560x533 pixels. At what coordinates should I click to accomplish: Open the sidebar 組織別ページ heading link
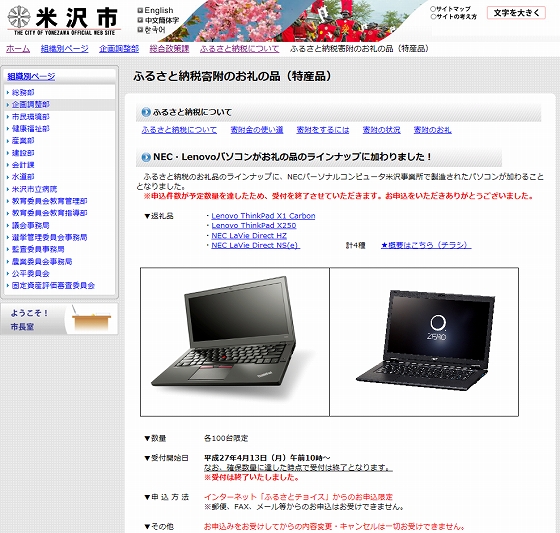(31, 76)
